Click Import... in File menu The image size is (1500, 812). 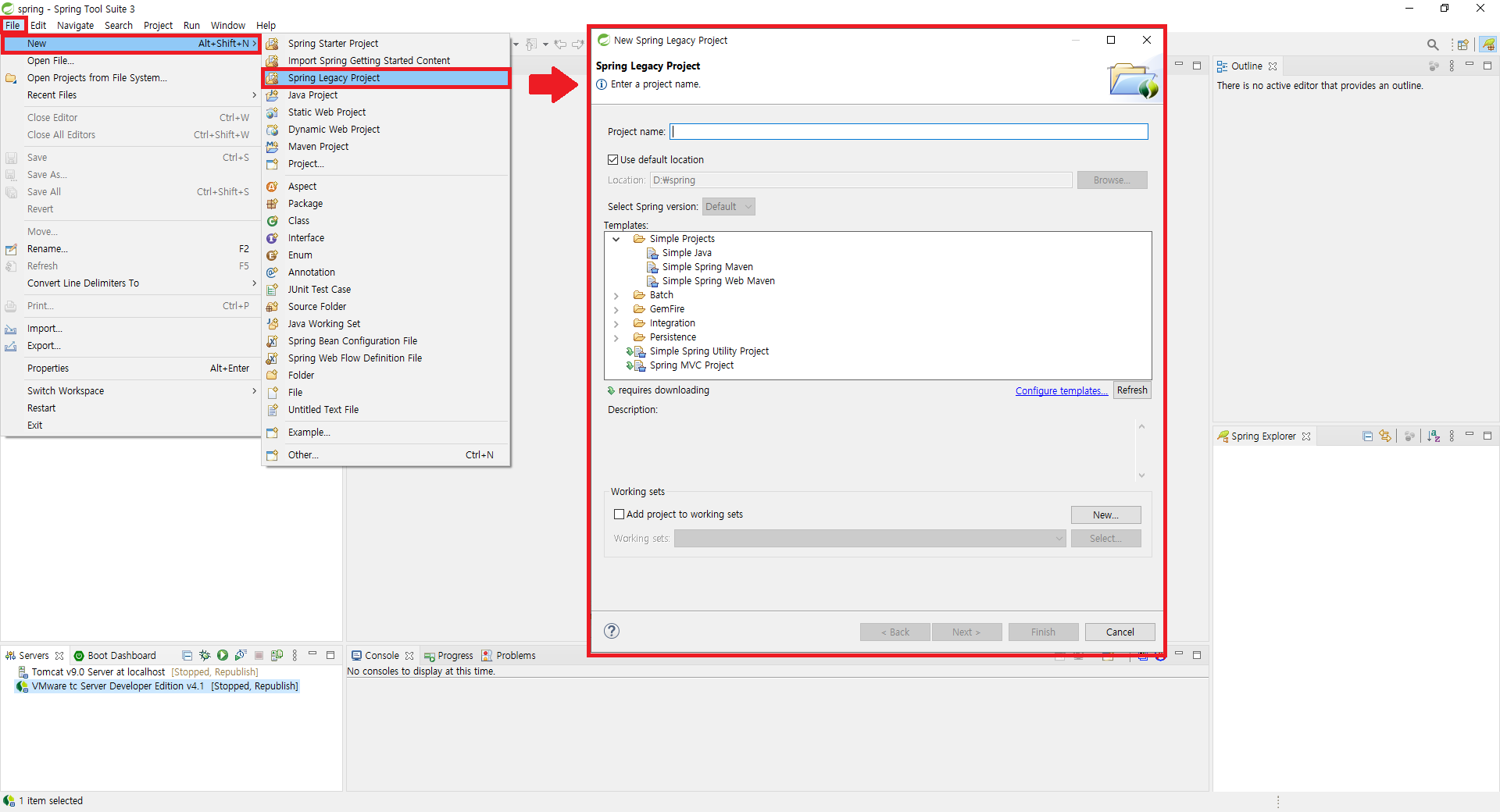[x=130, y=329]
